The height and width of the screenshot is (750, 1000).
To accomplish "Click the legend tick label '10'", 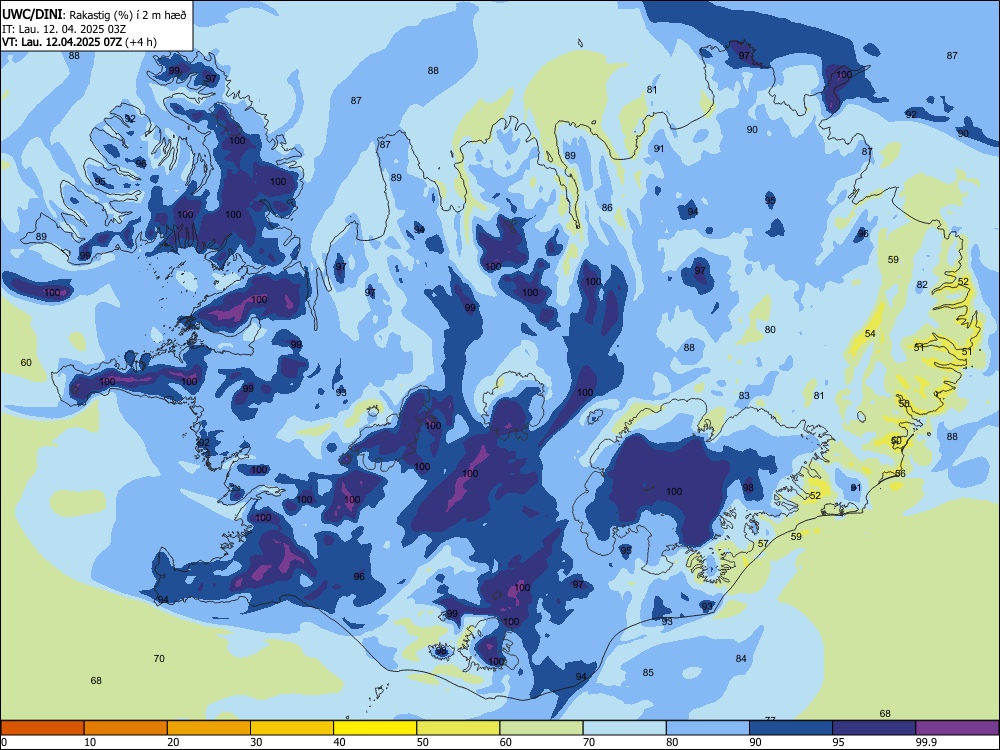I will 90,742.
